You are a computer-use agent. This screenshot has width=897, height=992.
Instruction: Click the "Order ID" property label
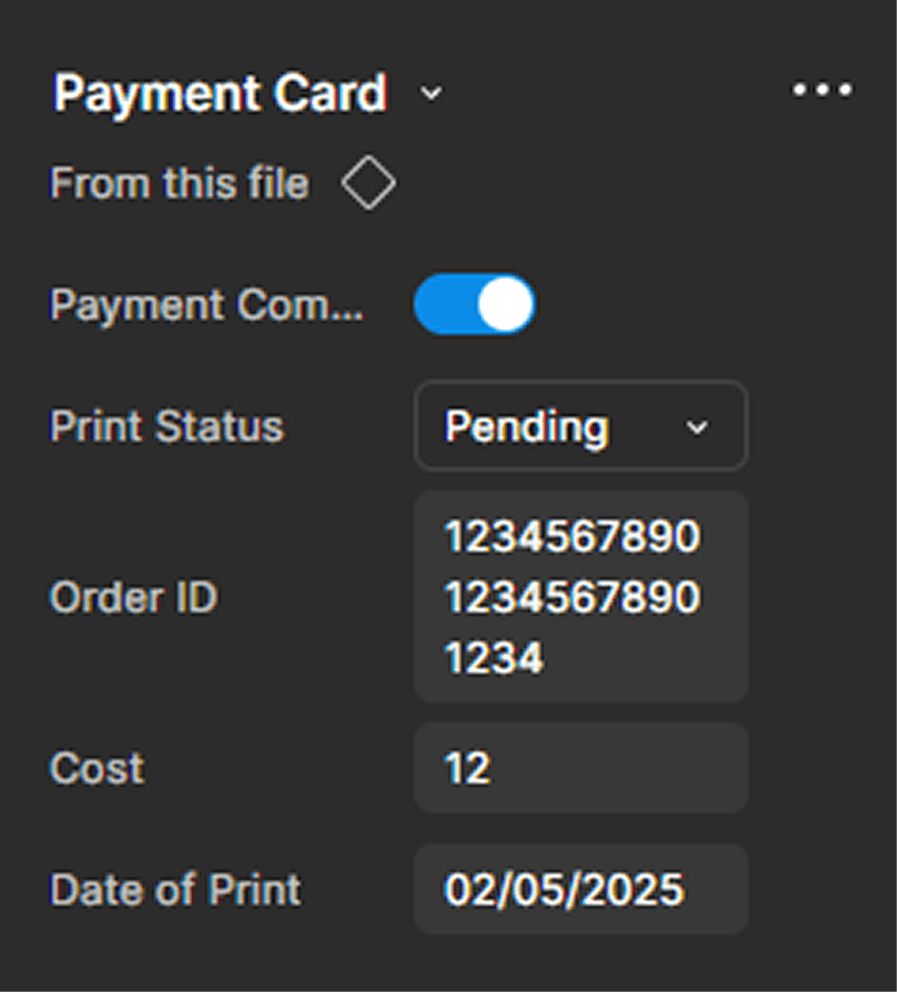pyautogui.click(x=133, y=598)
